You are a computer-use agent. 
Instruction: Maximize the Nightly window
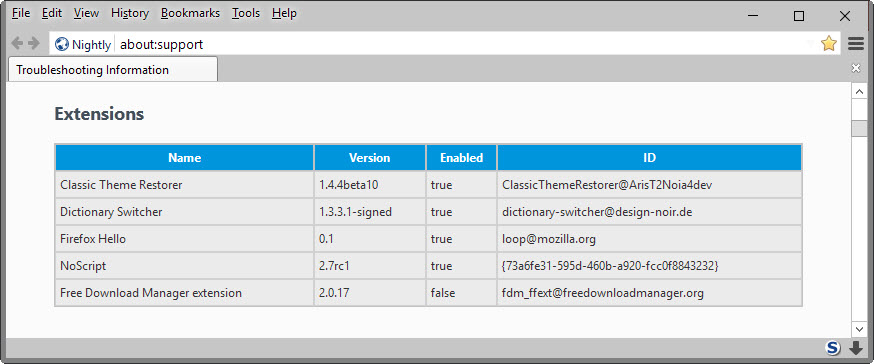799,16
